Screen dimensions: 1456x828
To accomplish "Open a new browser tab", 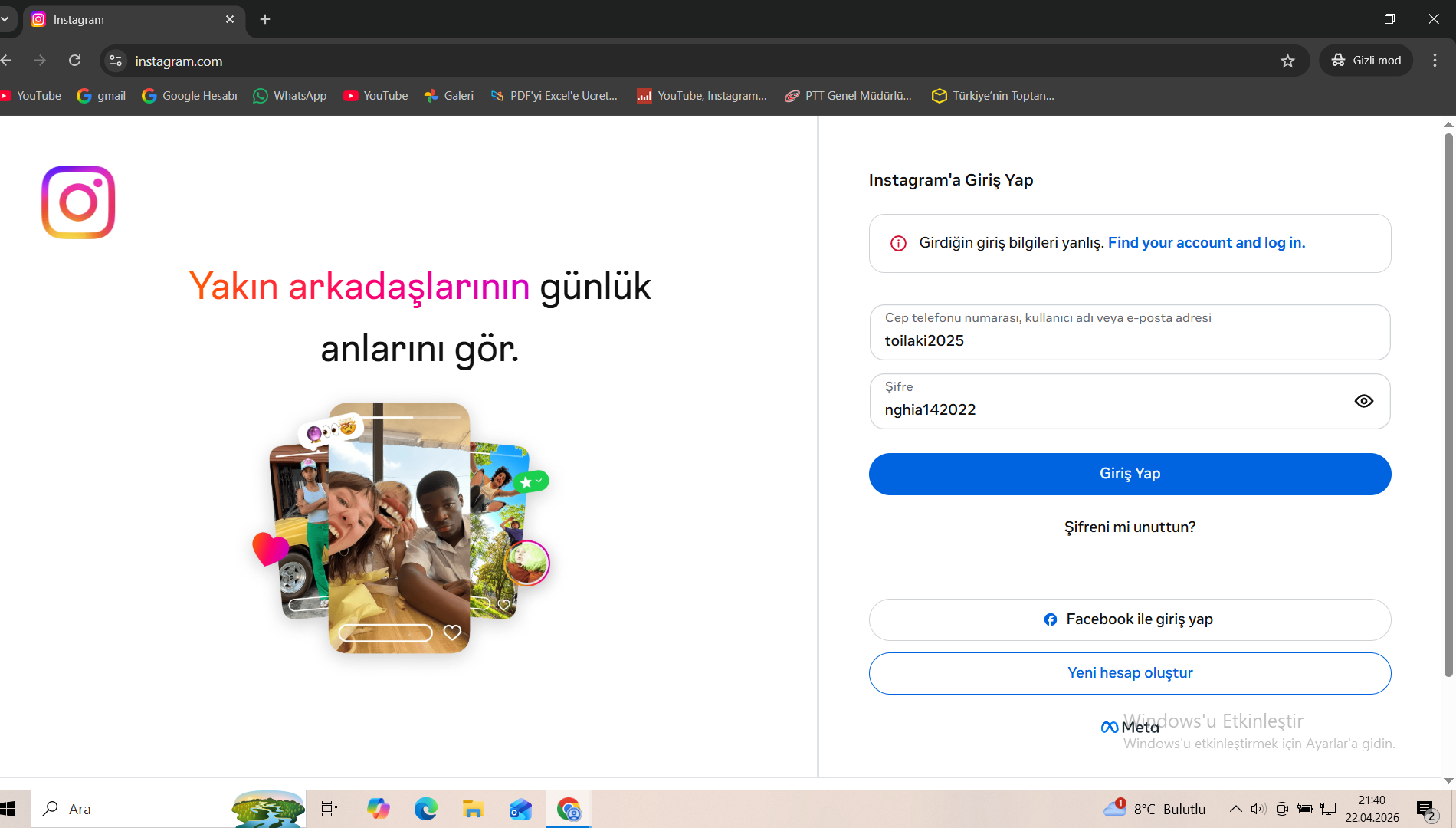I will 265,19.
